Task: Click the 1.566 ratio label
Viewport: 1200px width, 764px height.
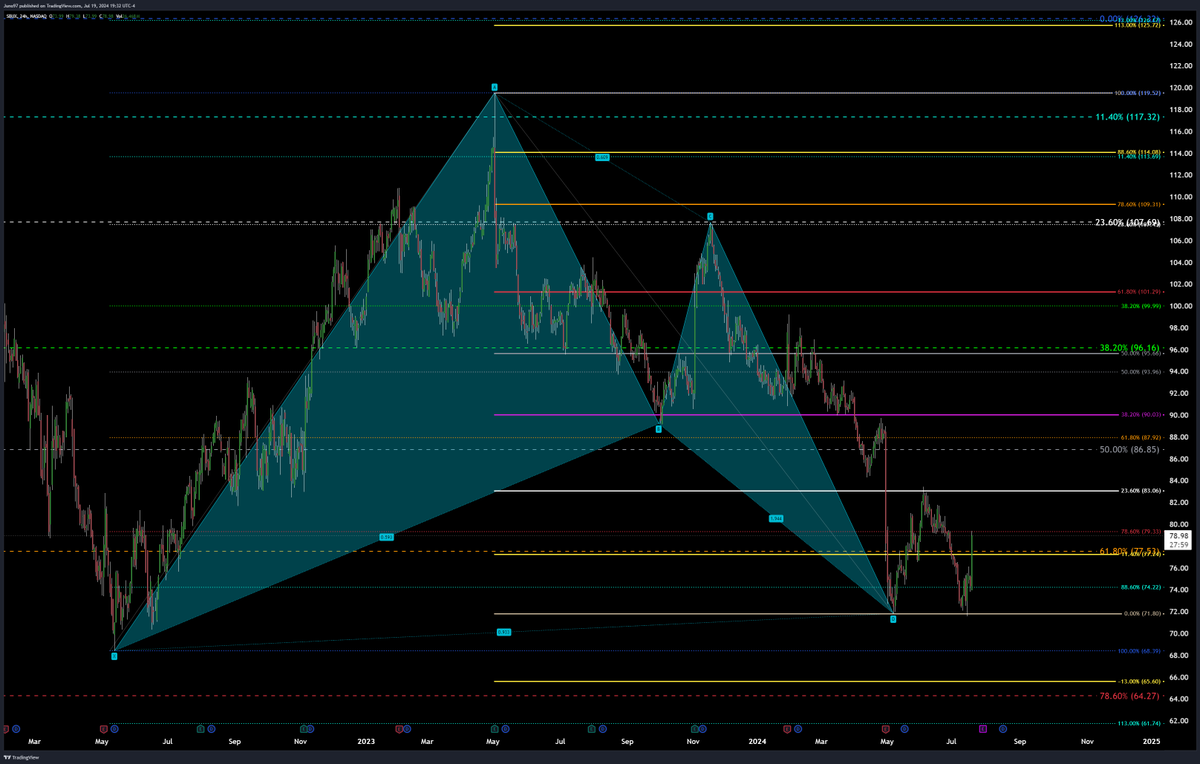Action: 776,518
